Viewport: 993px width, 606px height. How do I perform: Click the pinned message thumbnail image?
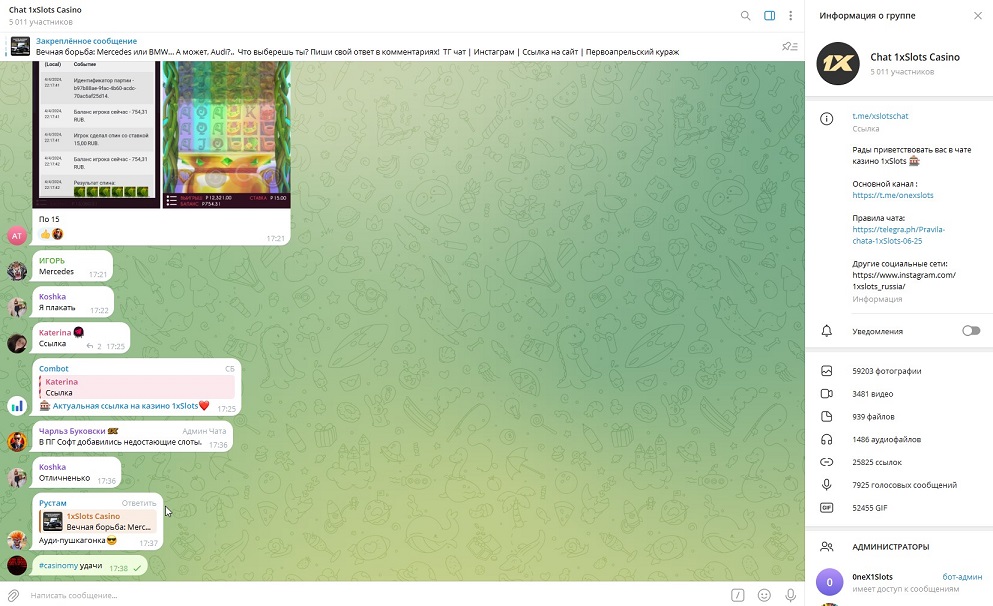[x=20, y=46]
